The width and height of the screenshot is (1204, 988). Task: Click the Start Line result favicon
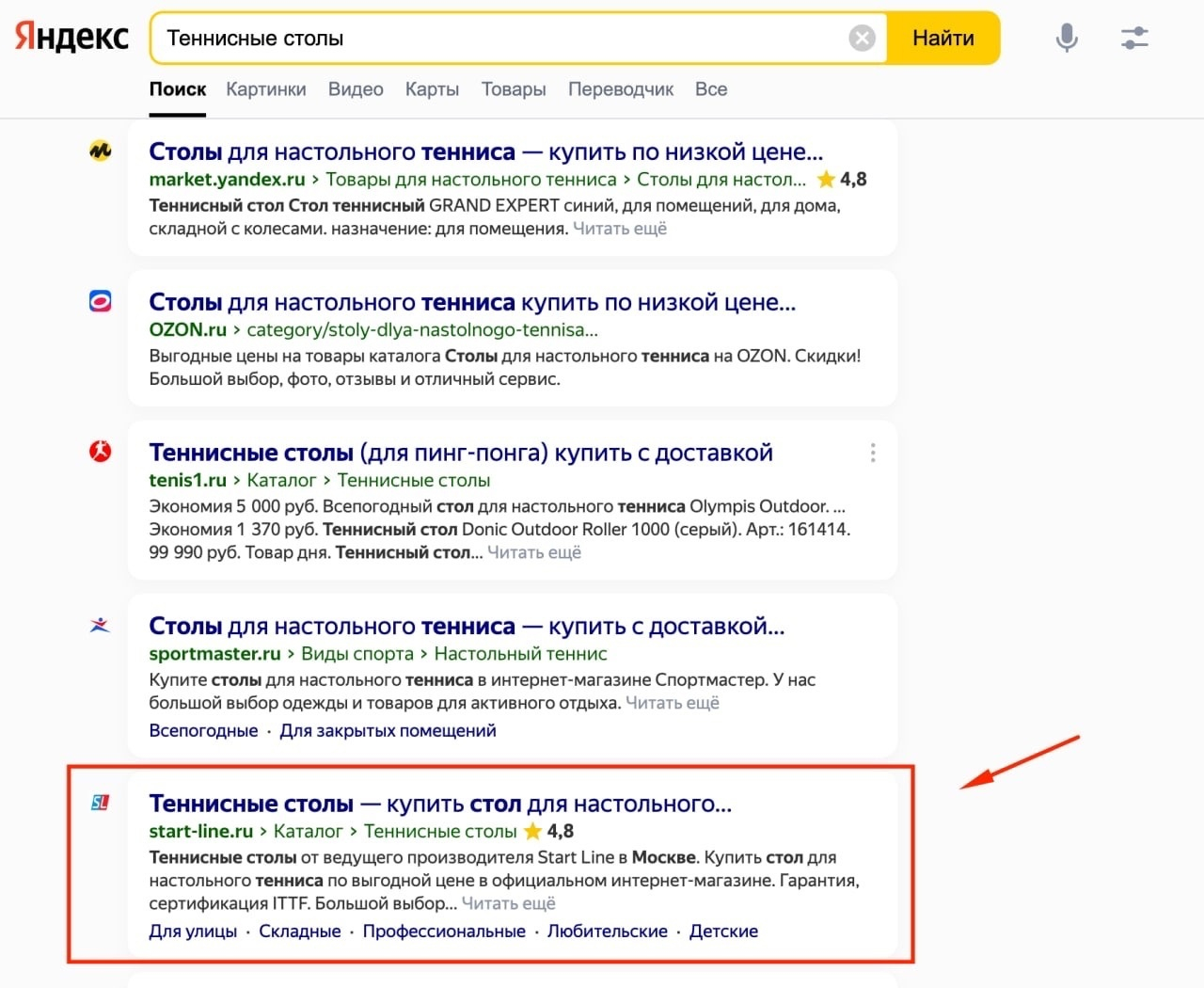point(101,803)
